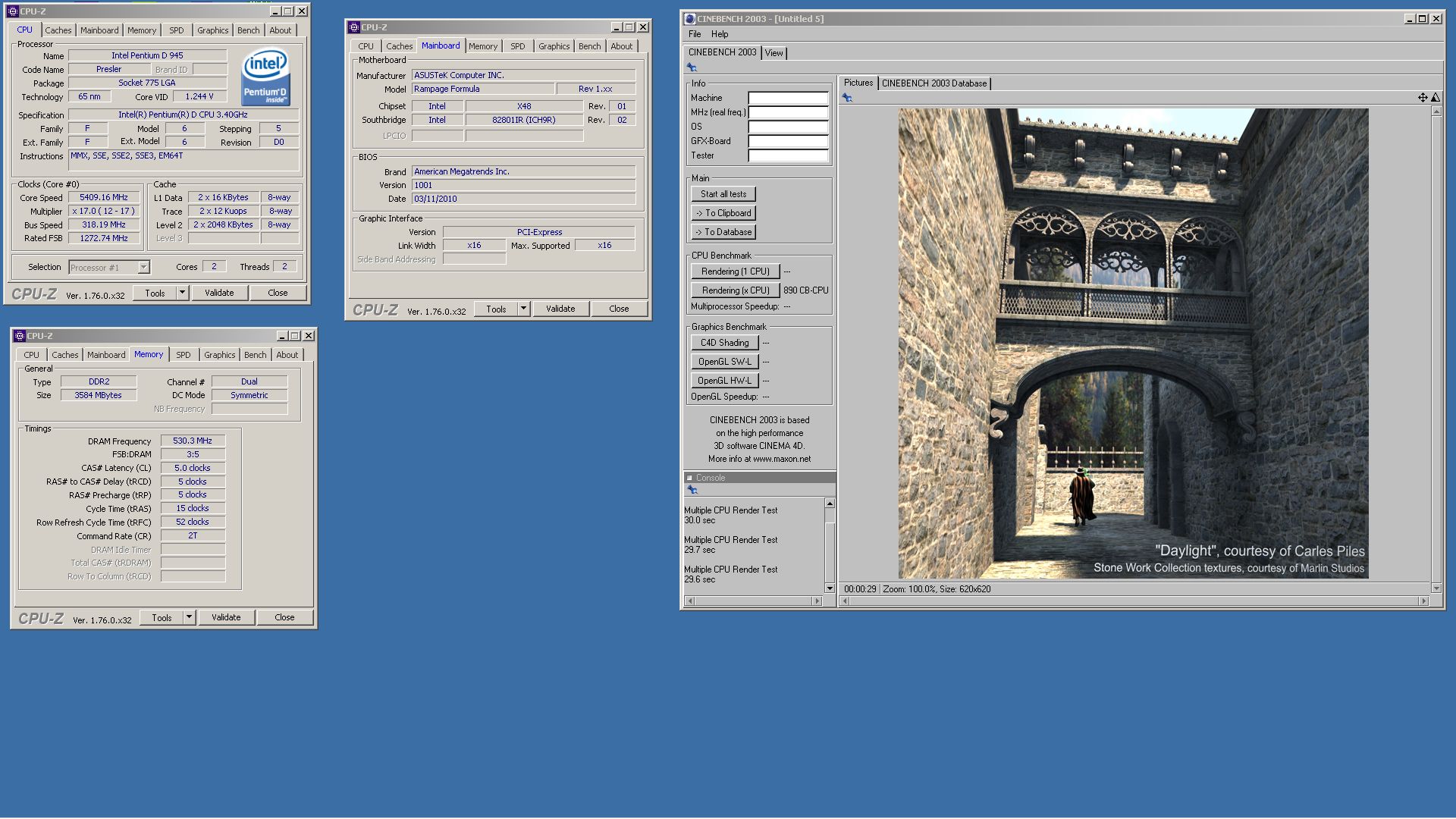Click Validate in the CPU window

(219, 293)
